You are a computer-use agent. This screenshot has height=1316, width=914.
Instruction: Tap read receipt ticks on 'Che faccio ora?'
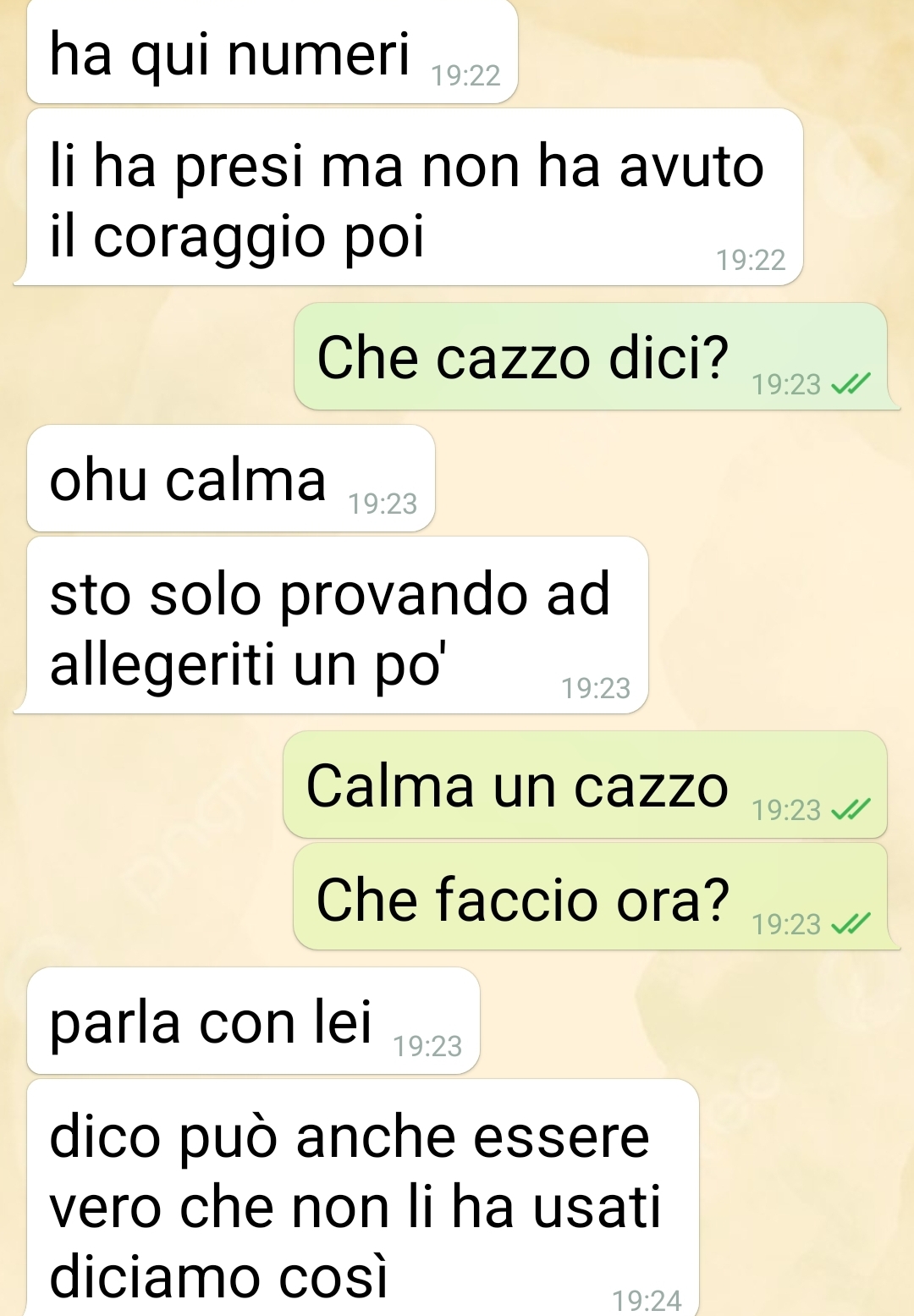(850, 924)
